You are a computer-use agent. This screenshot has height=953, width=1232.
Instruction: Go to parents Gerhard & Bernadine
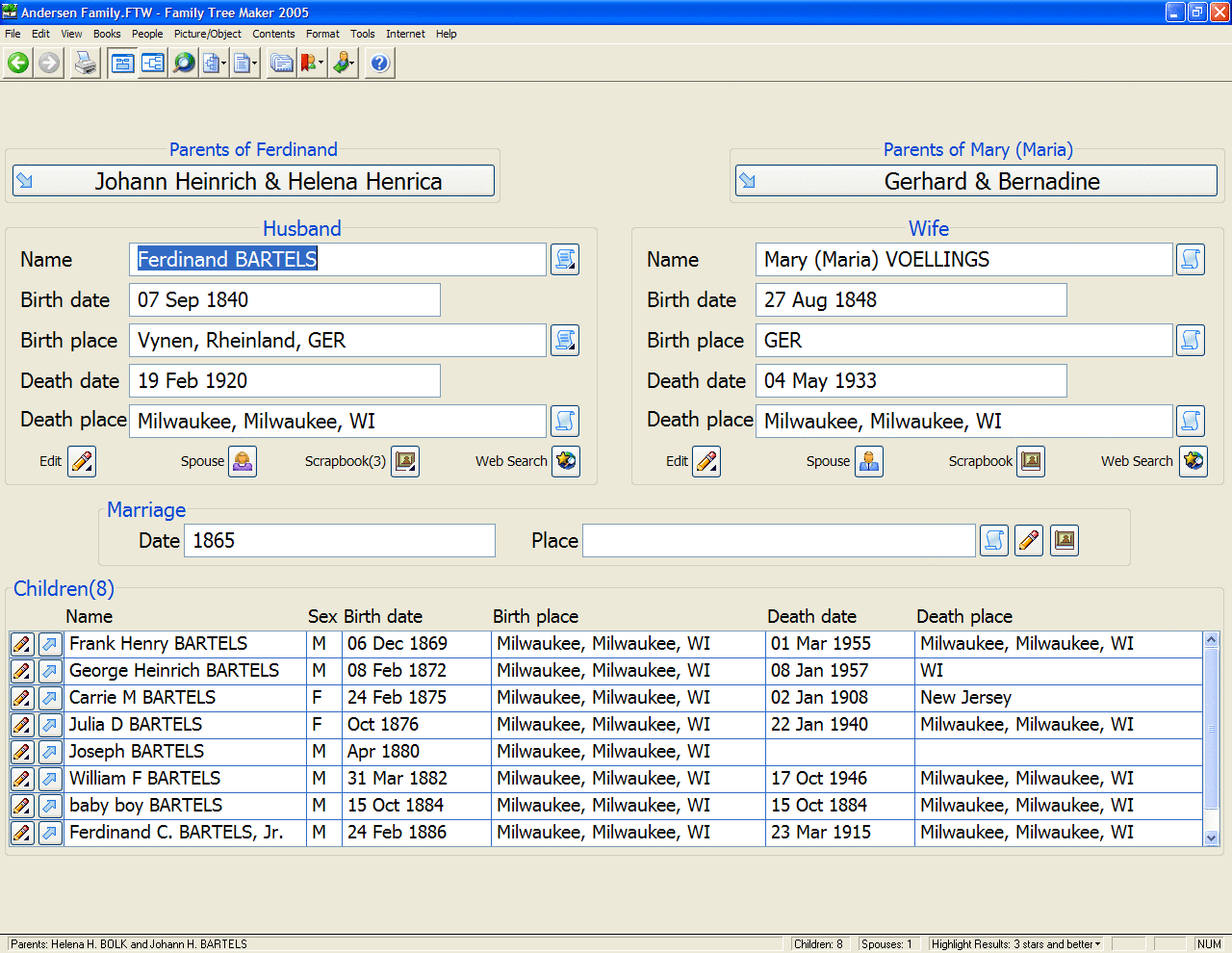[x=976, y=181]
